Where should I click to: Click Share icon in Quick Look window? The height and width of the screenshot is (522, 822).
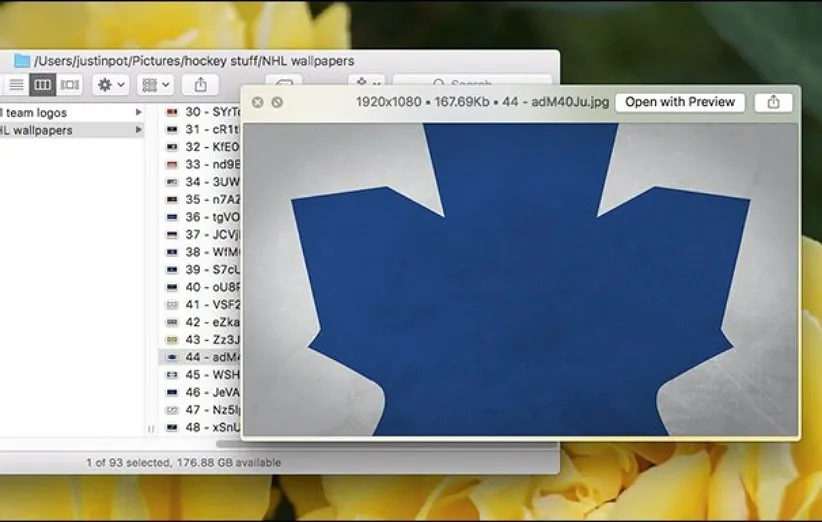tap(773, 102)
